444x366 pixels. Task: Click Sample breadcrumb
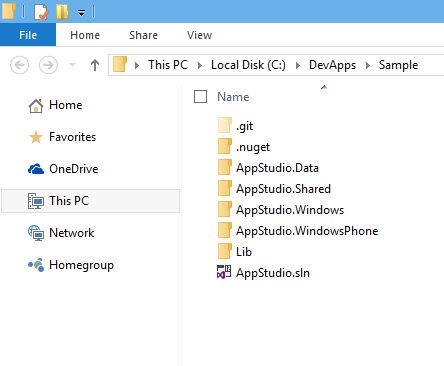click(398, 65)
